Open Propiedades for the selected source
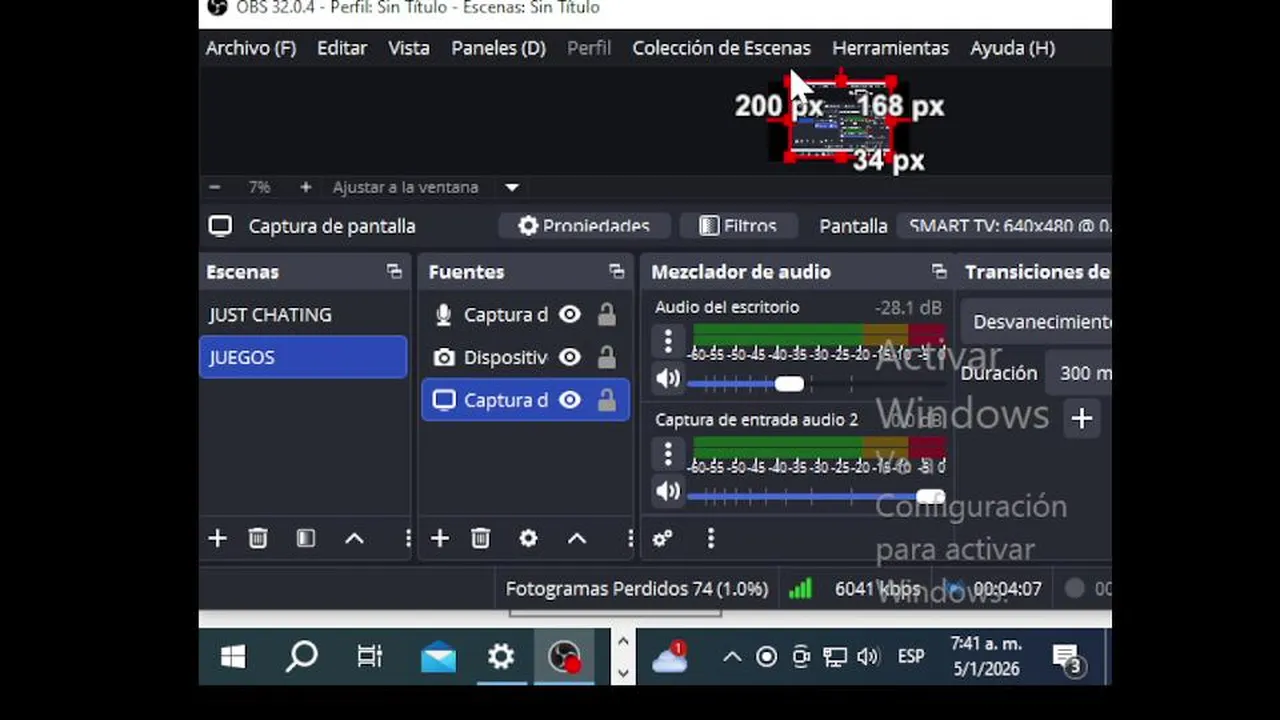Screen dimensions: 1280x720 pos(584,226)
